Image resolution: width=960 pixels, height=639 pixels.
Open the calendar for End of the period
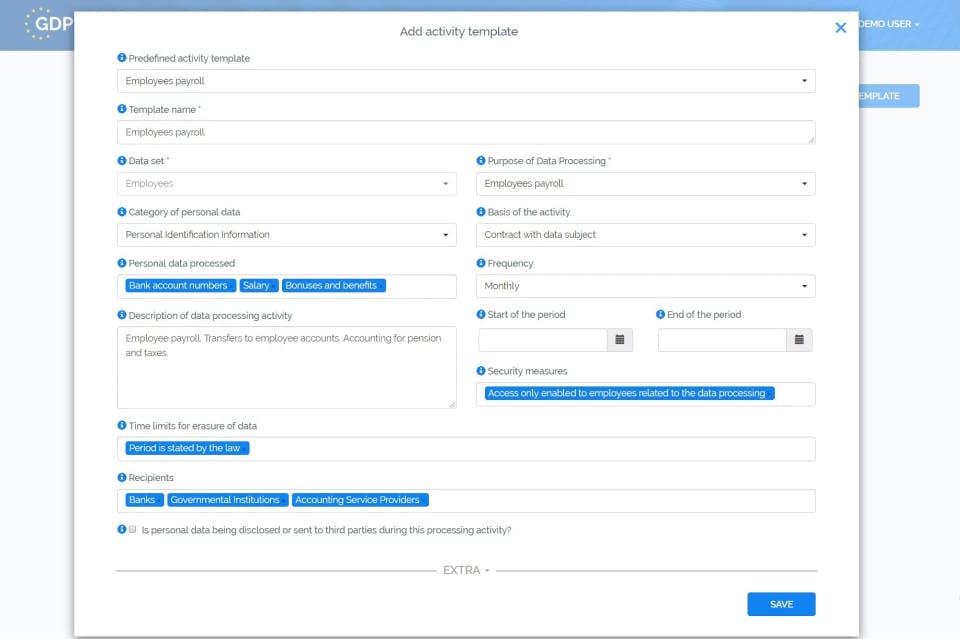coord(799,340)
